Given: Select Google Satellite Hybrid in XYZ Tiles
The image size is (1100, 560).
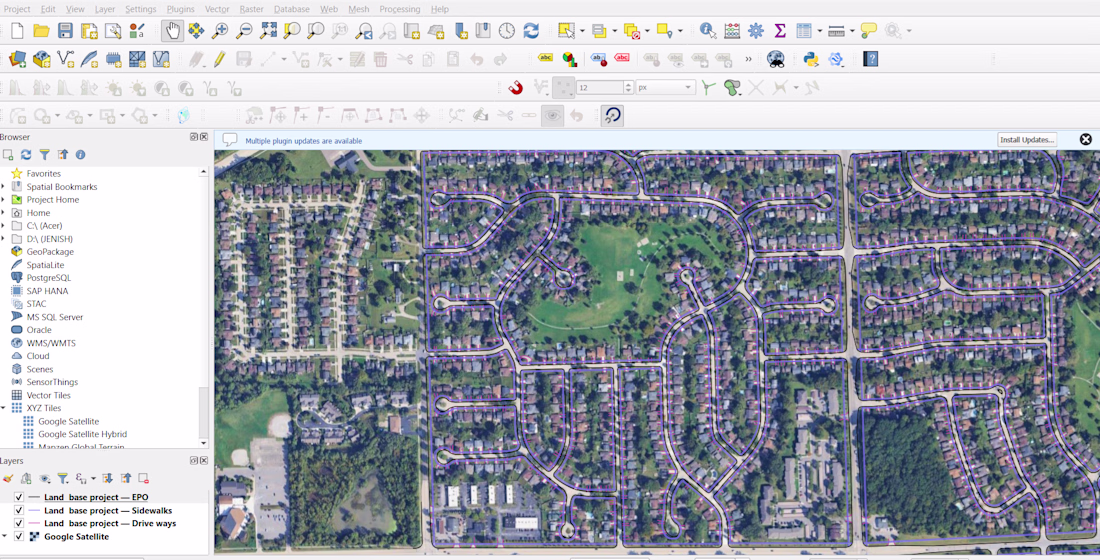Looking at the screenshot, I should pos(83,434).
